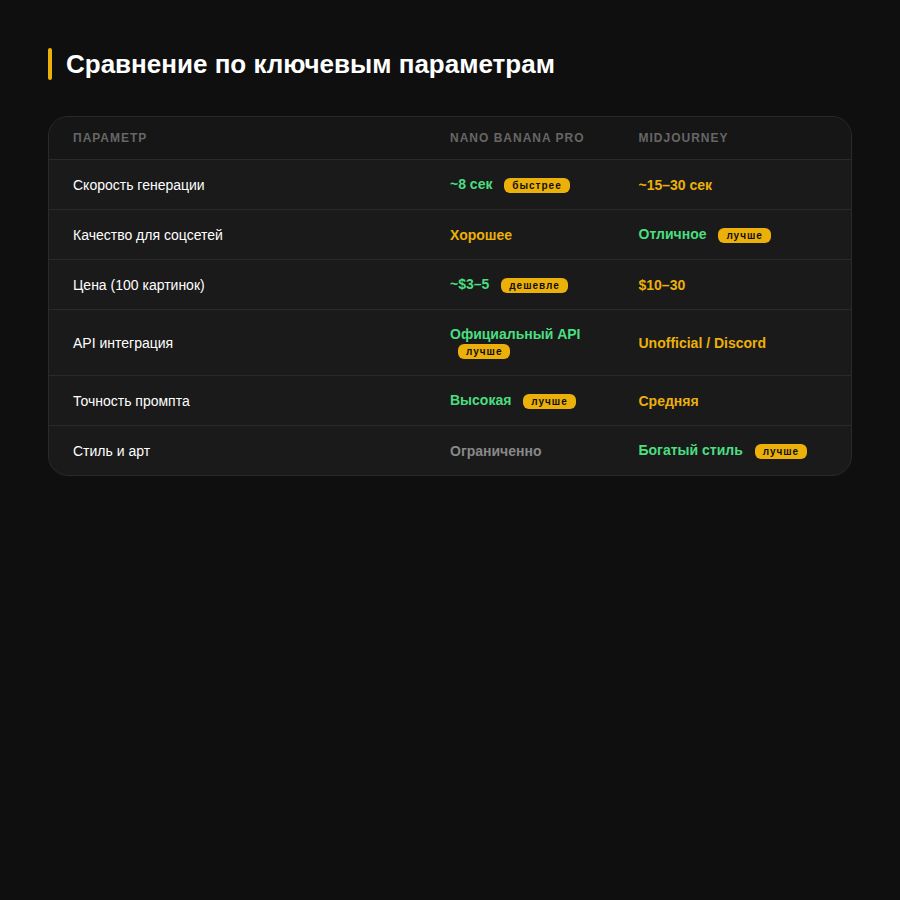The height and width of the screenshot is (900, 900).
Task: Select the 'API интеграция' row label
Action: (x=123, y=343)
